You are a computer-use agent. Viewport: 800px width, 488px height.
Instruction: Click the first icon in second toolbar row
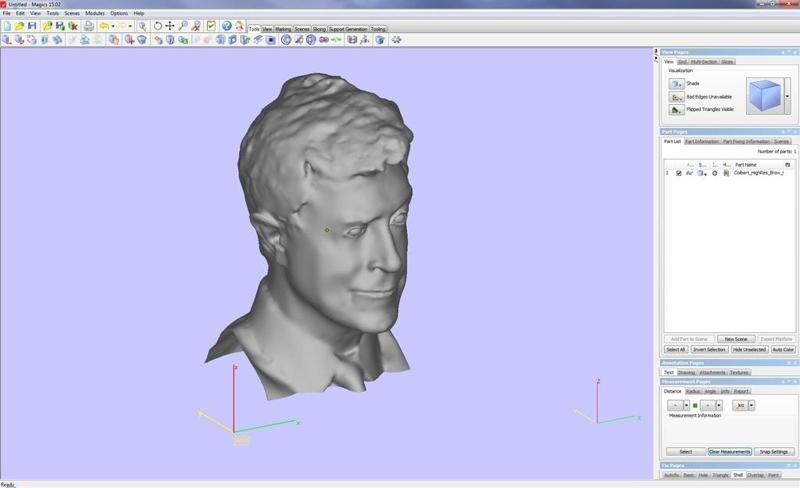click(x=7, y=40)
